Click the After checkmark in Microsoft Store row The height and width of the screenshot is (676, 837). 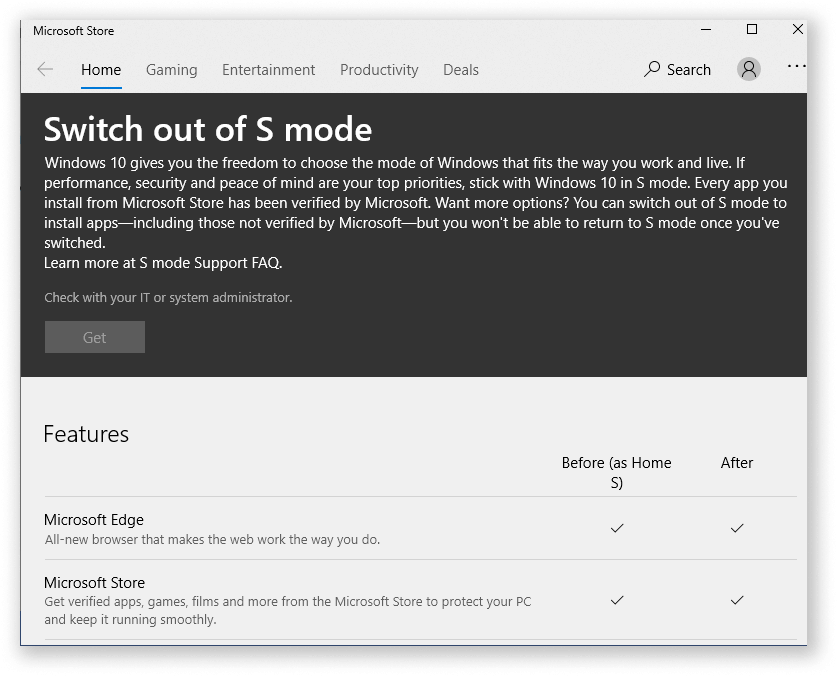click(x=737, y=600)
